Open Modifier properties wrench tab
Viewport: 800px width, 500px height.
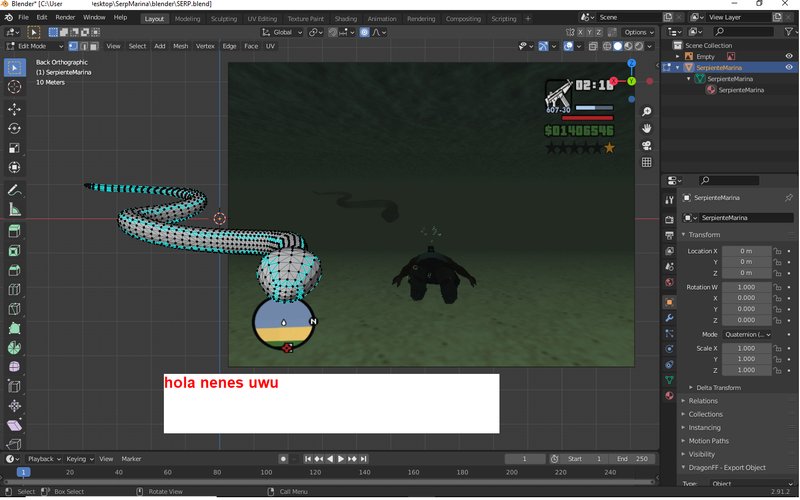pos(669,318)
